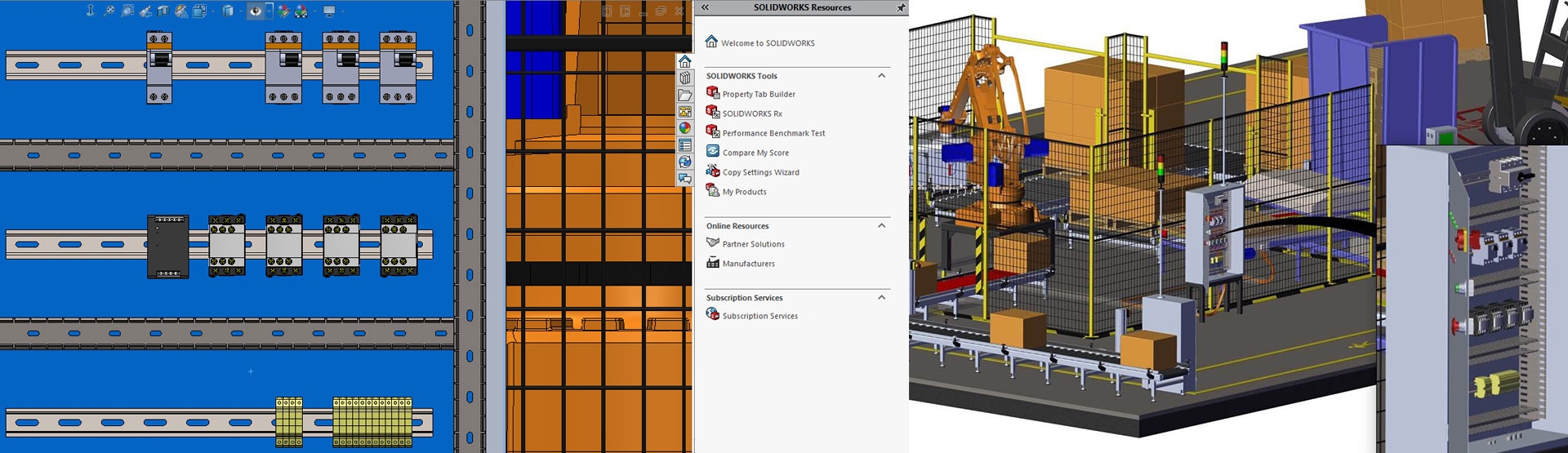Open the Custom Properties task pane tab
The image size is (1568, 453).
click(684, 145)
